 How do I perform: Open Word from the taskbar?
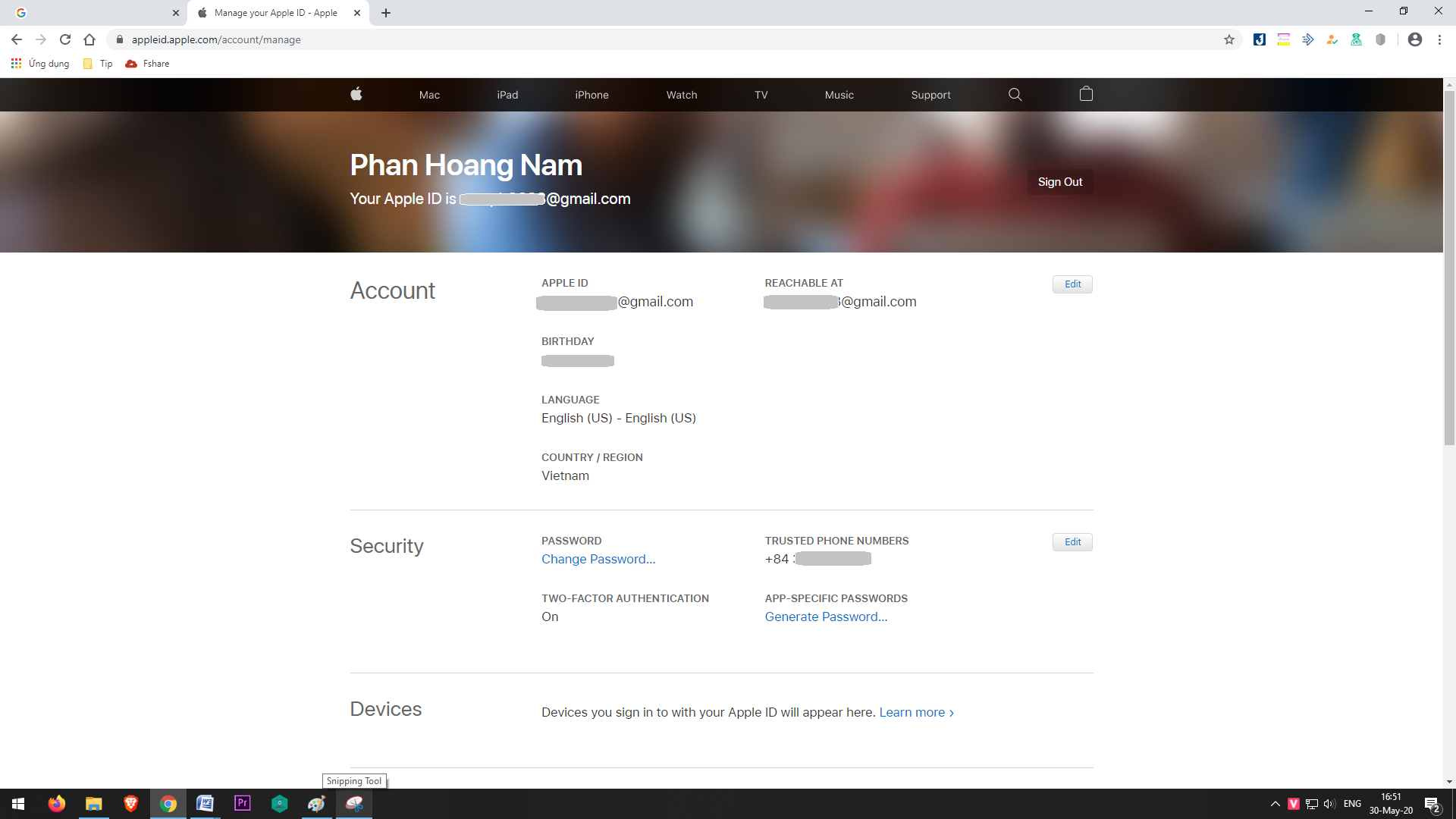[x=206, y=804]
